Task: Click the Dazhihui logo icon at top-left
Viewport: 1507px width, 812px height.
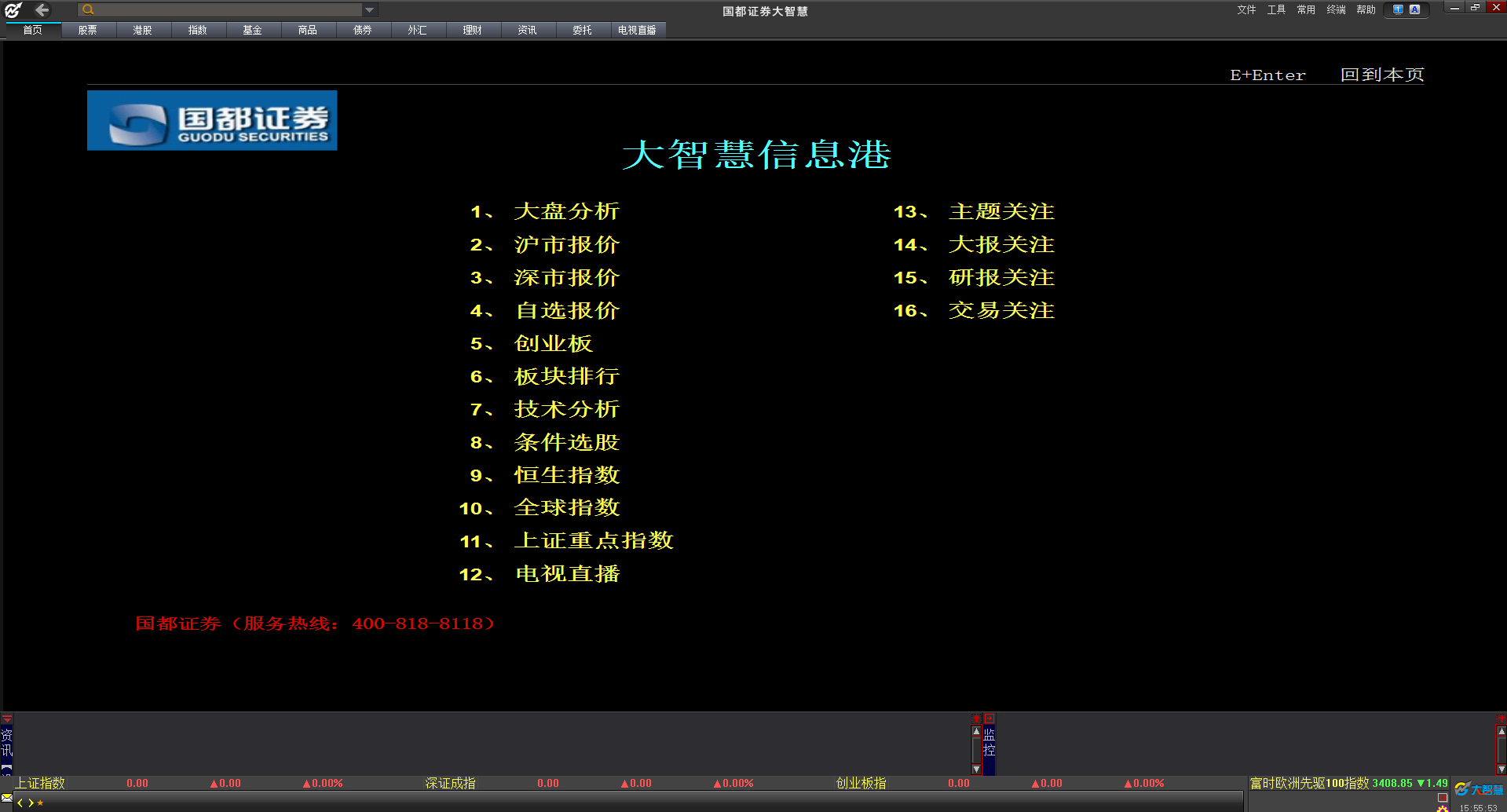Action: click(13, 9)
